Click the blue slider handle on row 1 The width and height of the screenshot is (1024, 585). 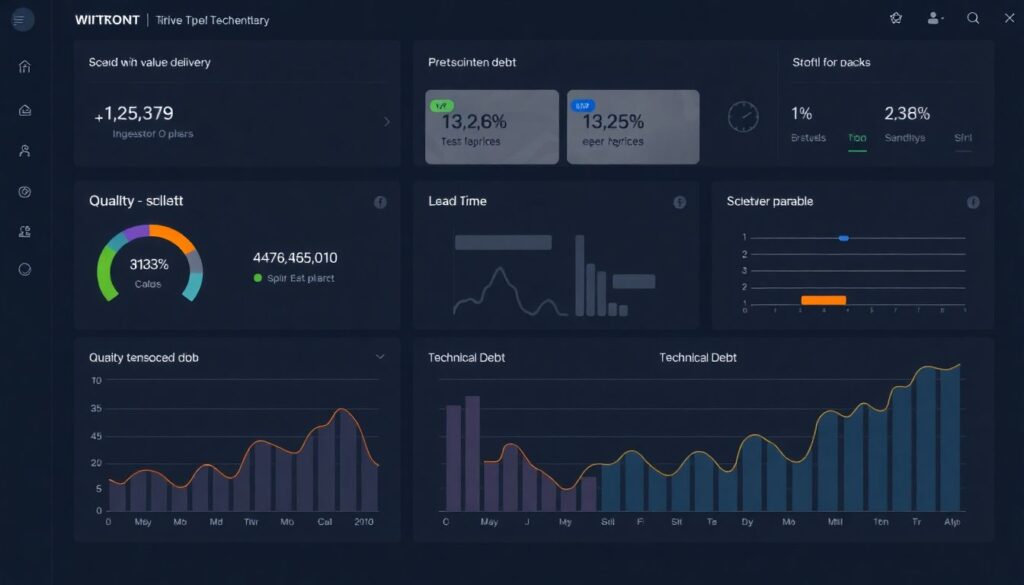pos(843,238)
